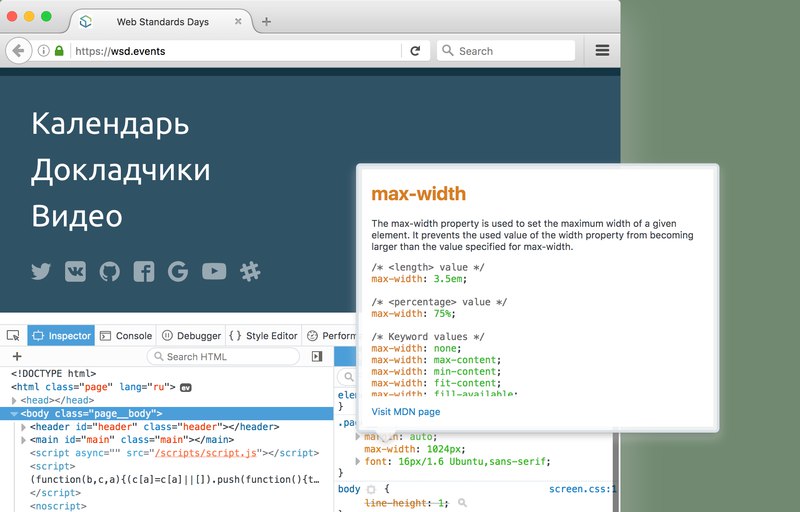
Task: Select the noscript element row
Action: click(x=167, y=506)
